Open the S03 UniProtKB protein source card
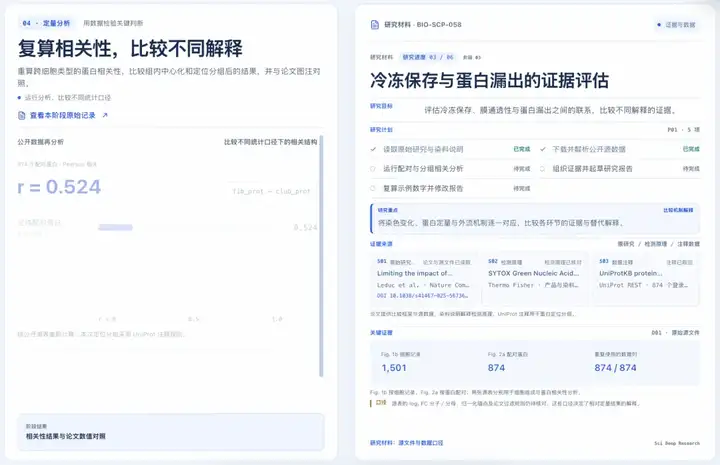The image size is (720, 465). point(646,279)
